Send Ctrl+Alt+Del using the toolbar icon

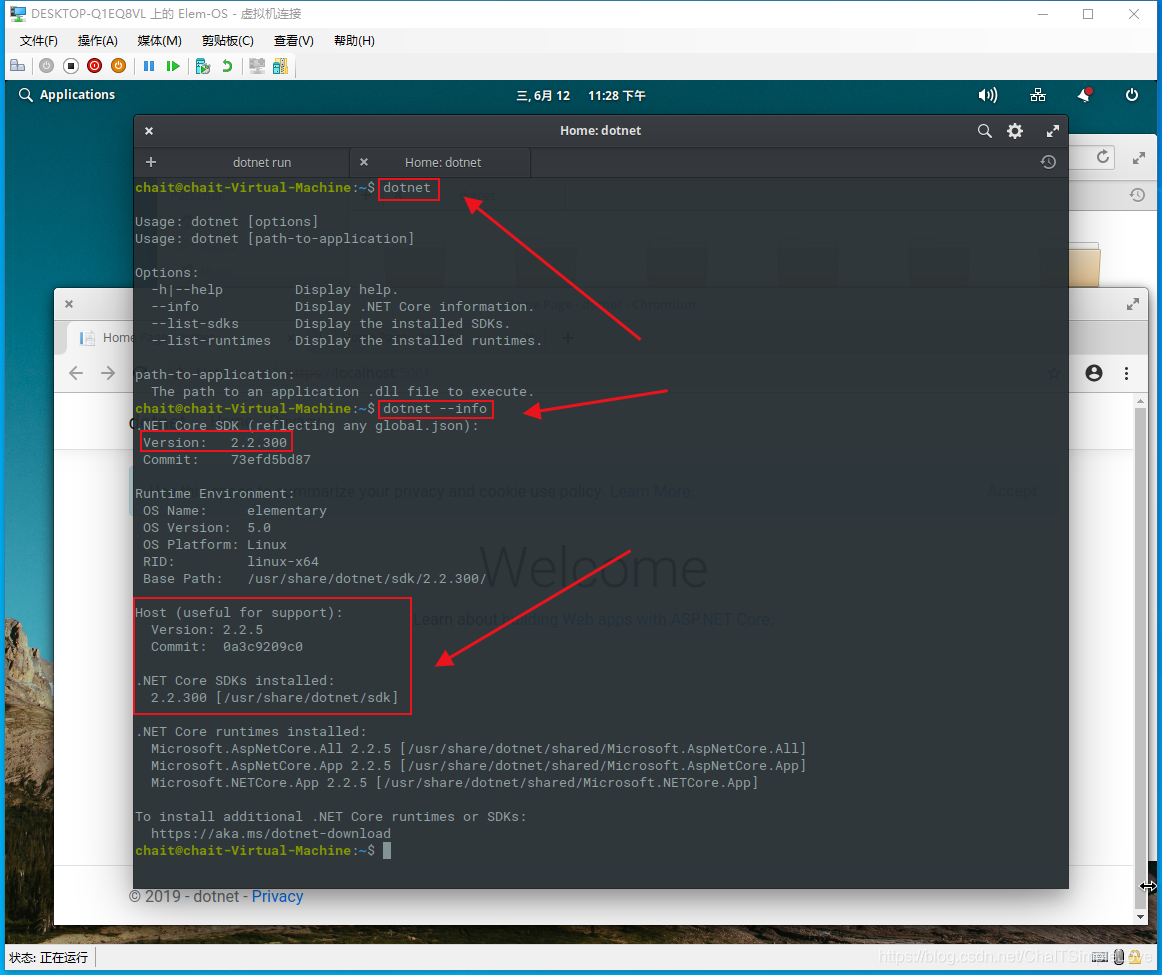(x=17, y=66)
